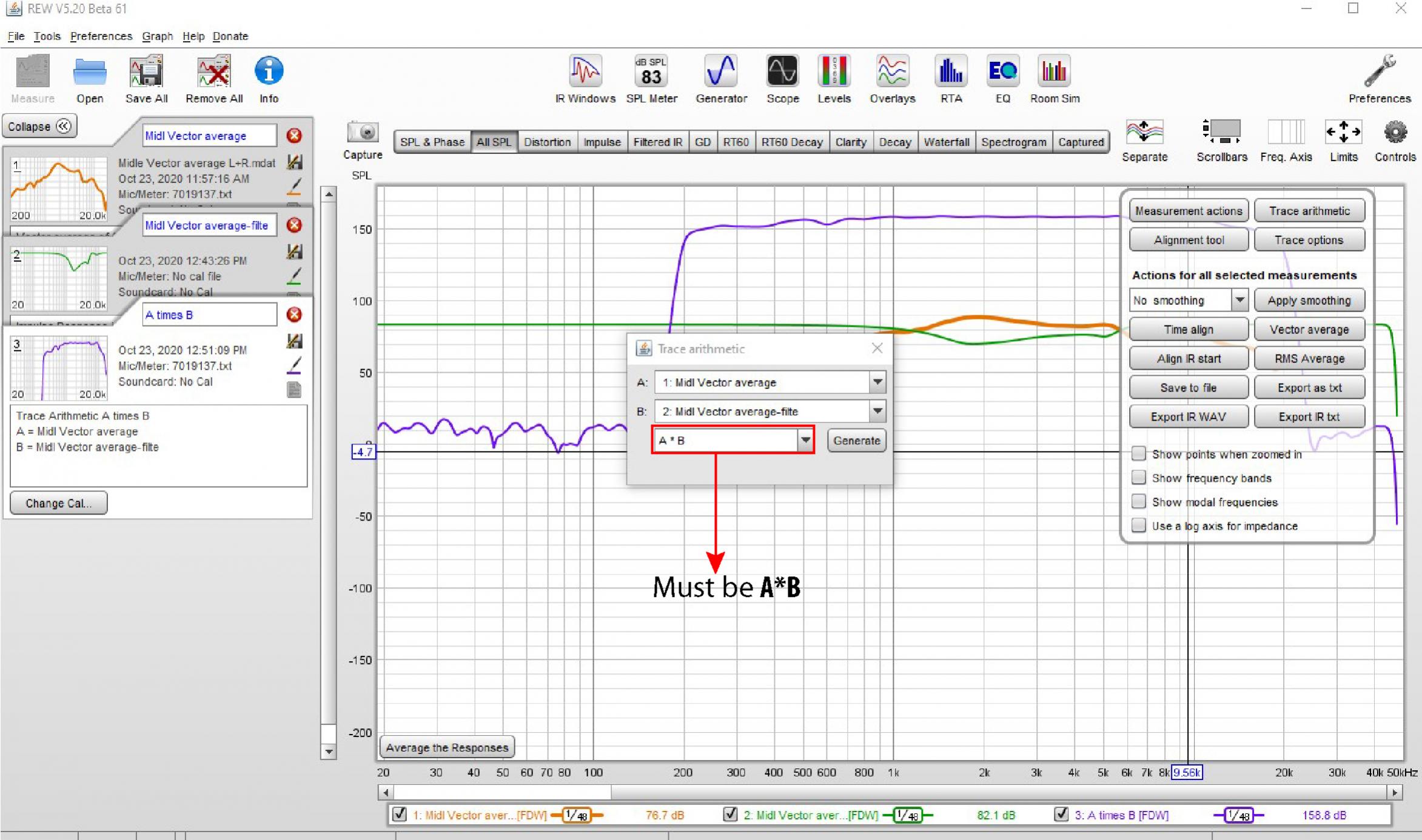
Task: Open the RTA analyzer
Action: coord(951,79)
